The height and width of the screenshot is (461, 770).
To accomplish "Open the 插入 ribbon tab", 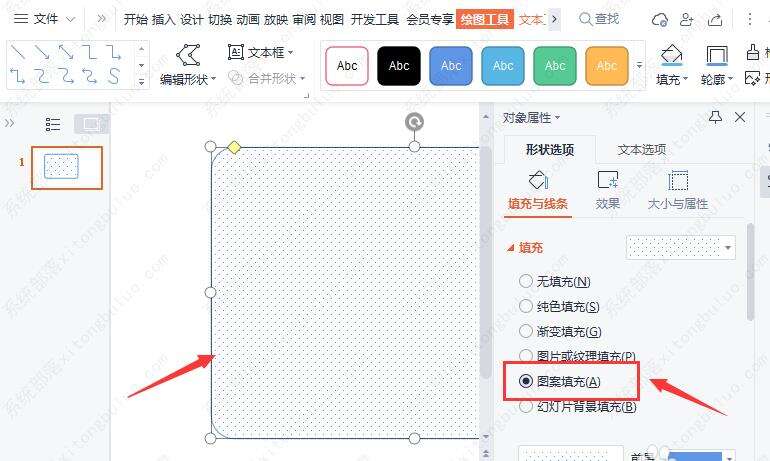I will coord(164,20).
